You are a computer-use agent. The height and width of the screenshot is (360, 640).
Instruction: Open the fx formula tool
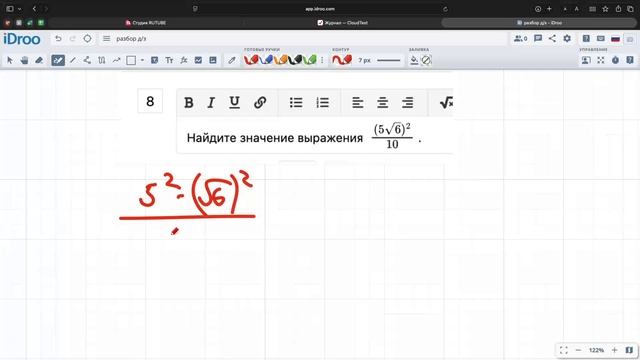pos(184,60)
